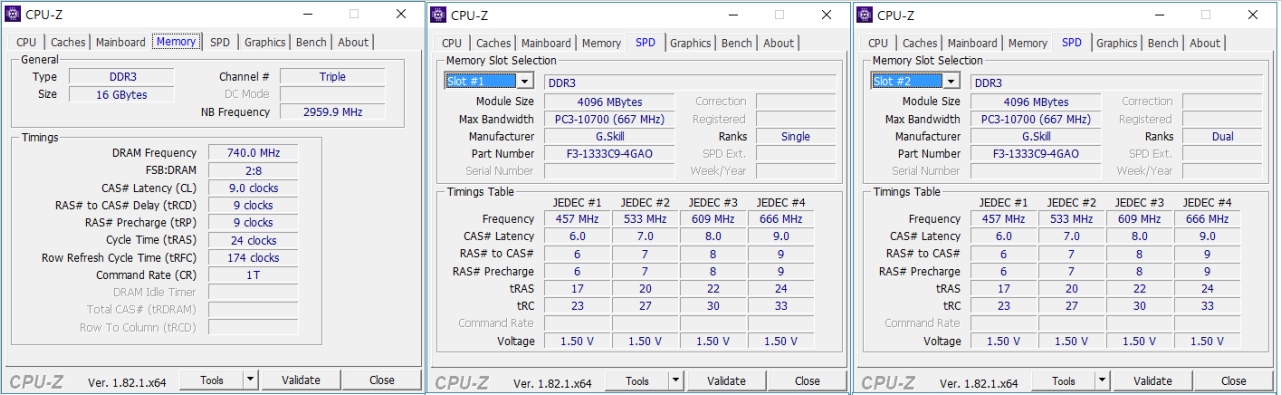Click the 9.0 clocks CAS# Latency value
Viewport: 1282px width, 395px height.
pyautogui.click(x=253, y=188)
